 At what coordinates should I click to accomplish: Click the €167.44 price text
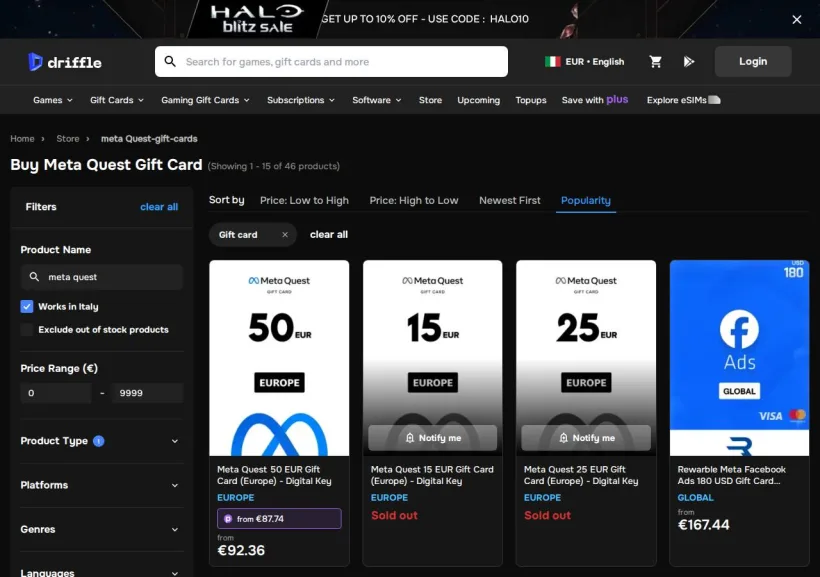703,525
